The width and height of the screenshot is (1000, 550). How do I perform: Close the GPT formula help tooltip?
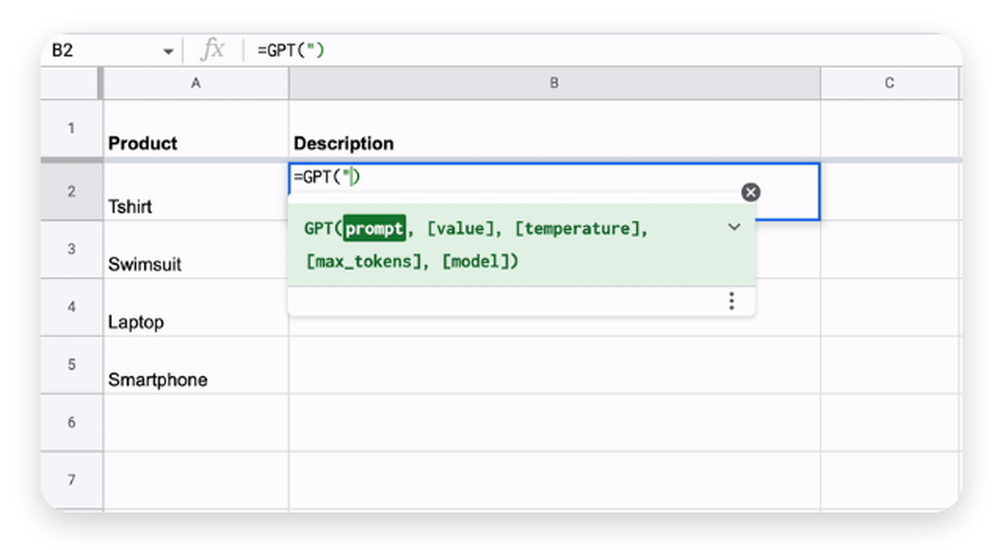click(x=751, y=192)
